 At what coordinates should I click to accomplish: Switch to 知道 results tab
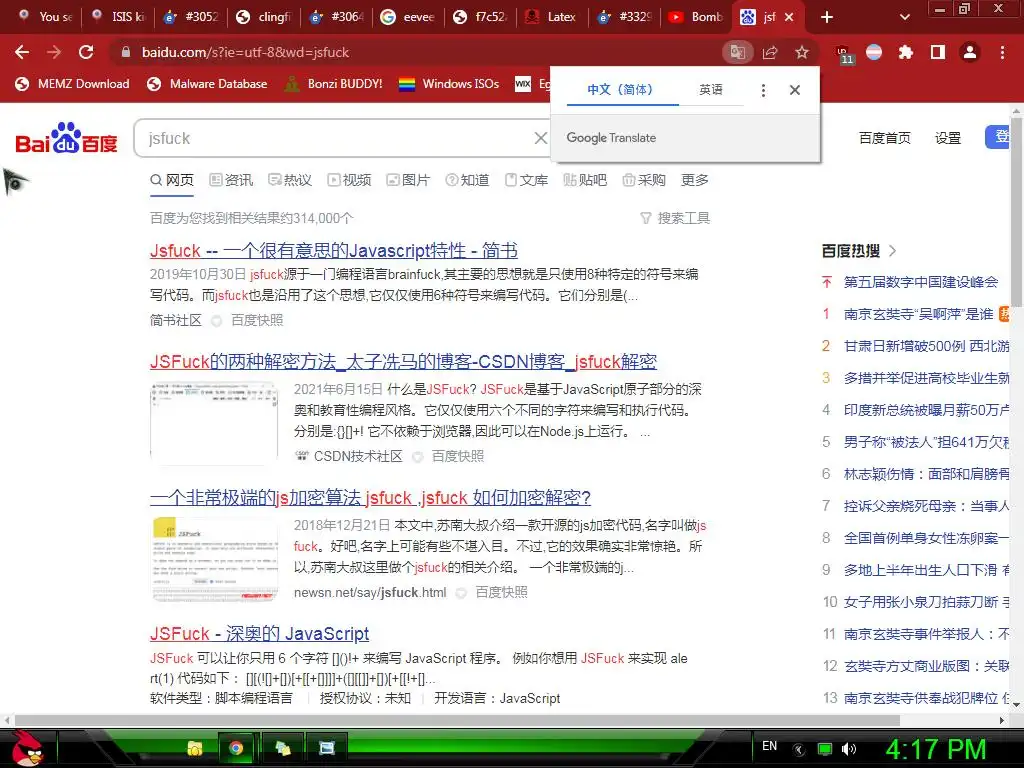pyautogui.click(x=467, y=180)
